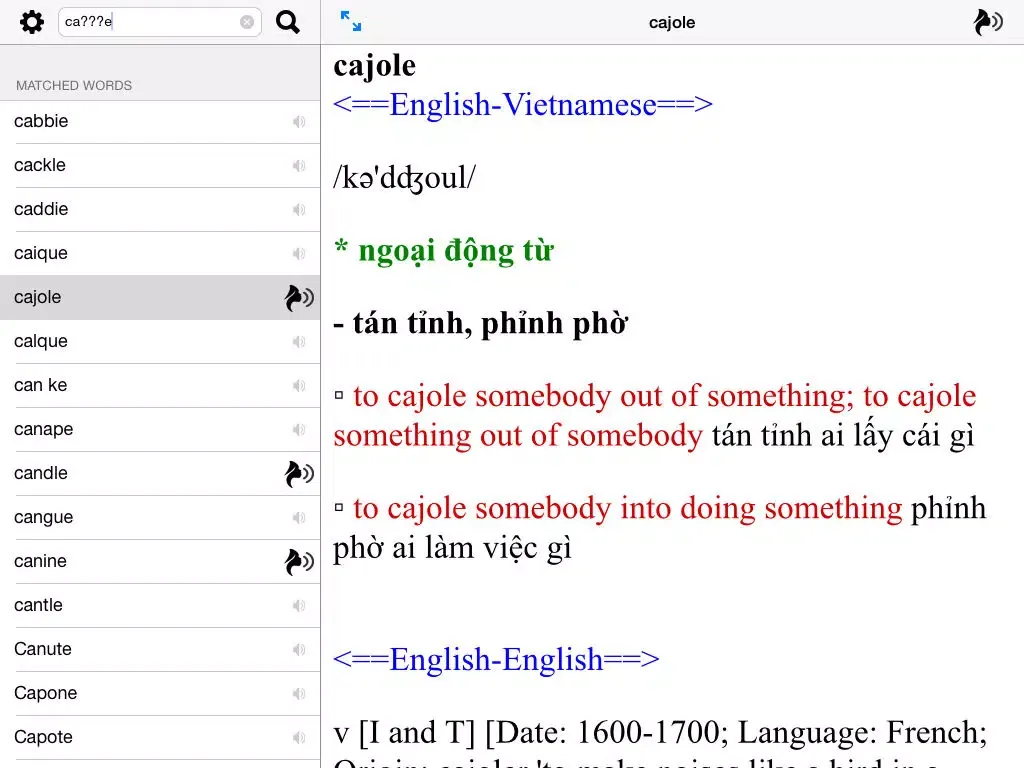This screenshot has width=1024, height=768.
Task: Play audio for cantle
Action: [298, 606]
